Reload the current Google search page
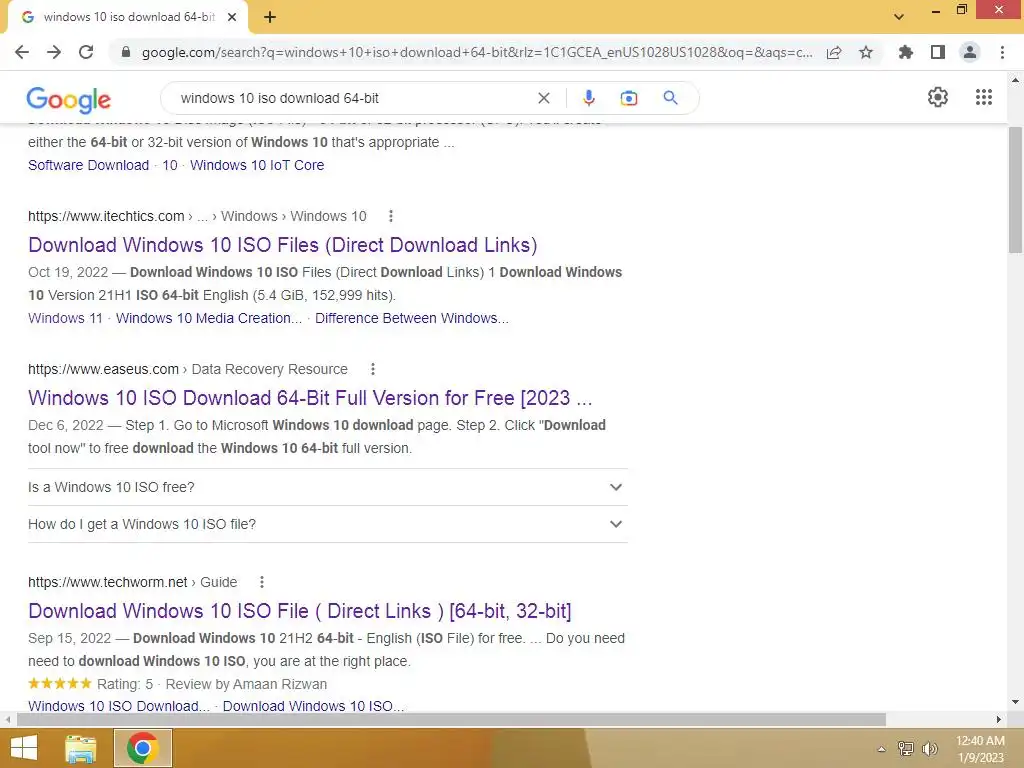The image size is (1024, 768). click(x=86, y=52)
